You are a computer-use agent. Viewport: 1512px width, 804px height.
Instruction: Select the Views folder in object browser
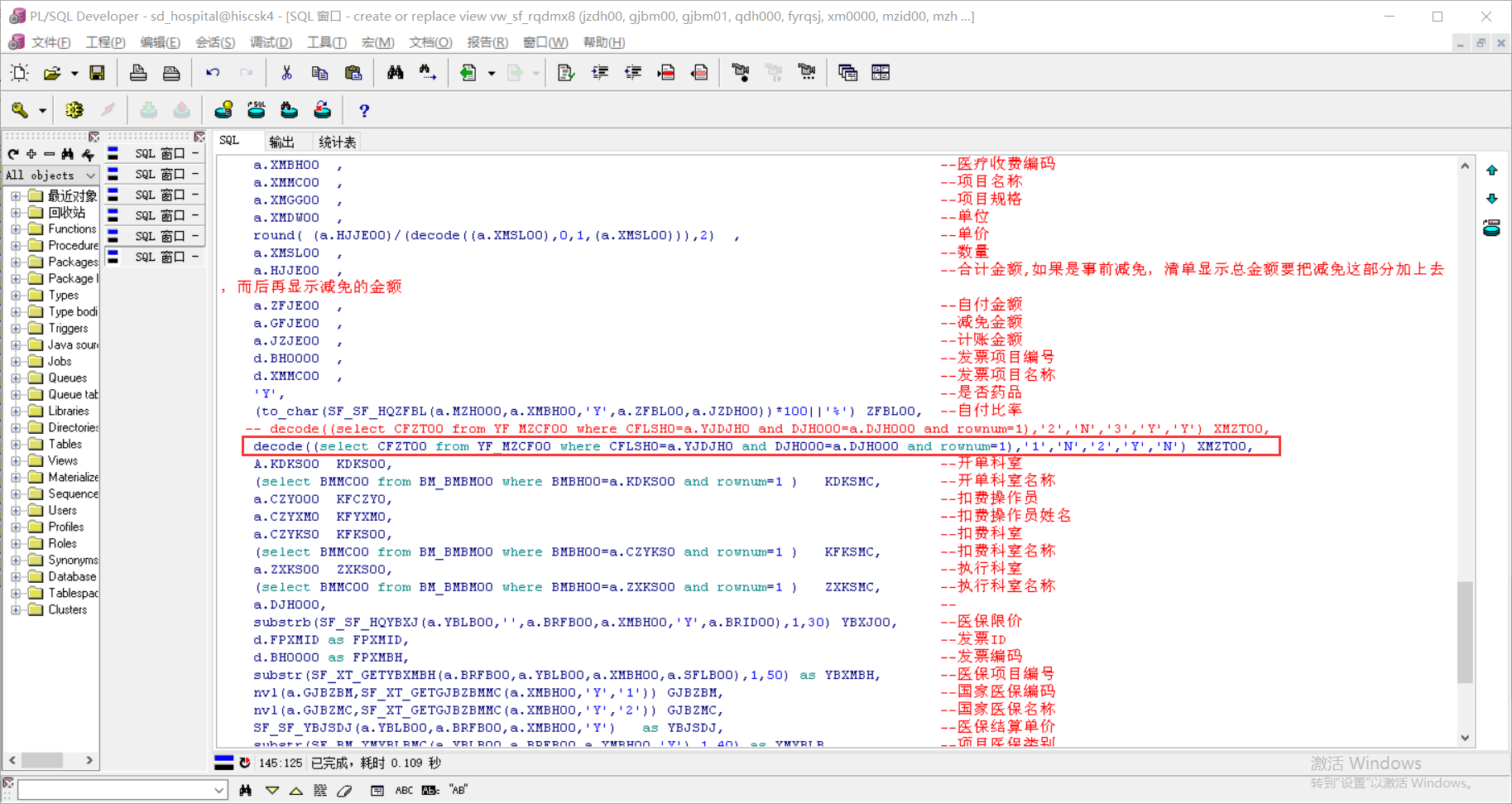click(x=62, y=461)
